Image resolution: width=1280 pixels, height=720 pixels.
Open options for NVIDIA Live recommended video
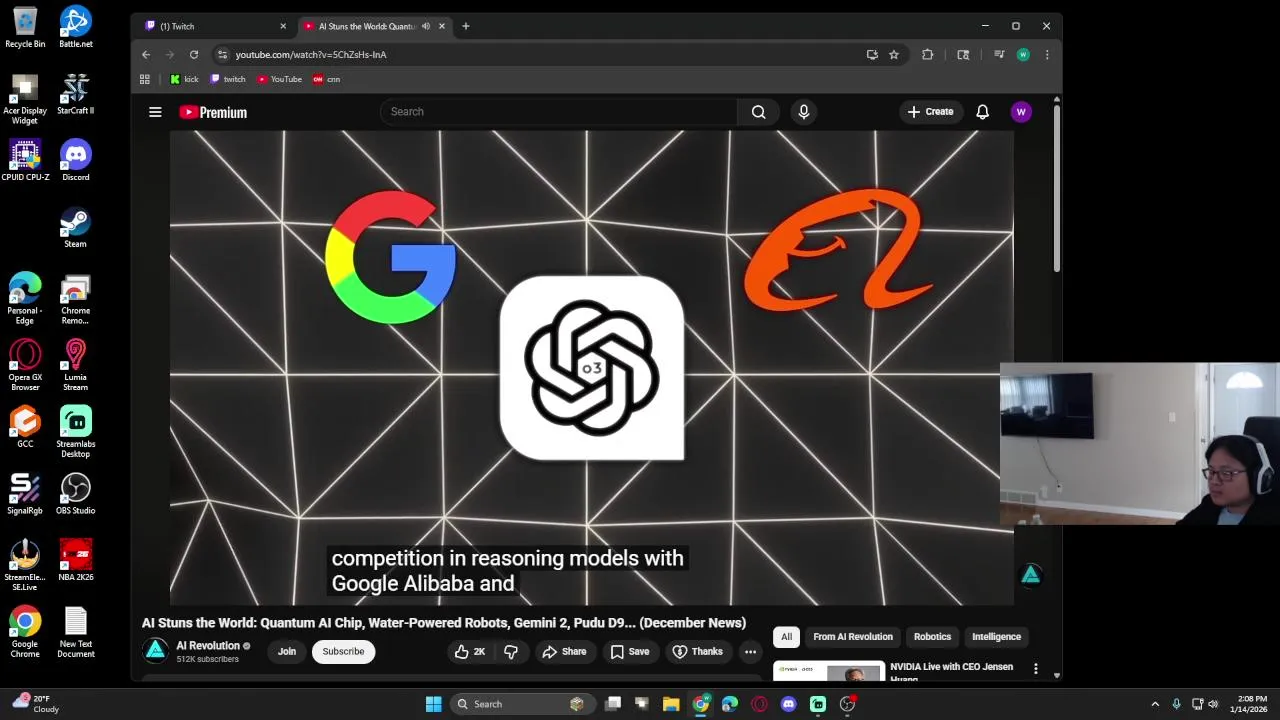click(x=1035, y=668)
